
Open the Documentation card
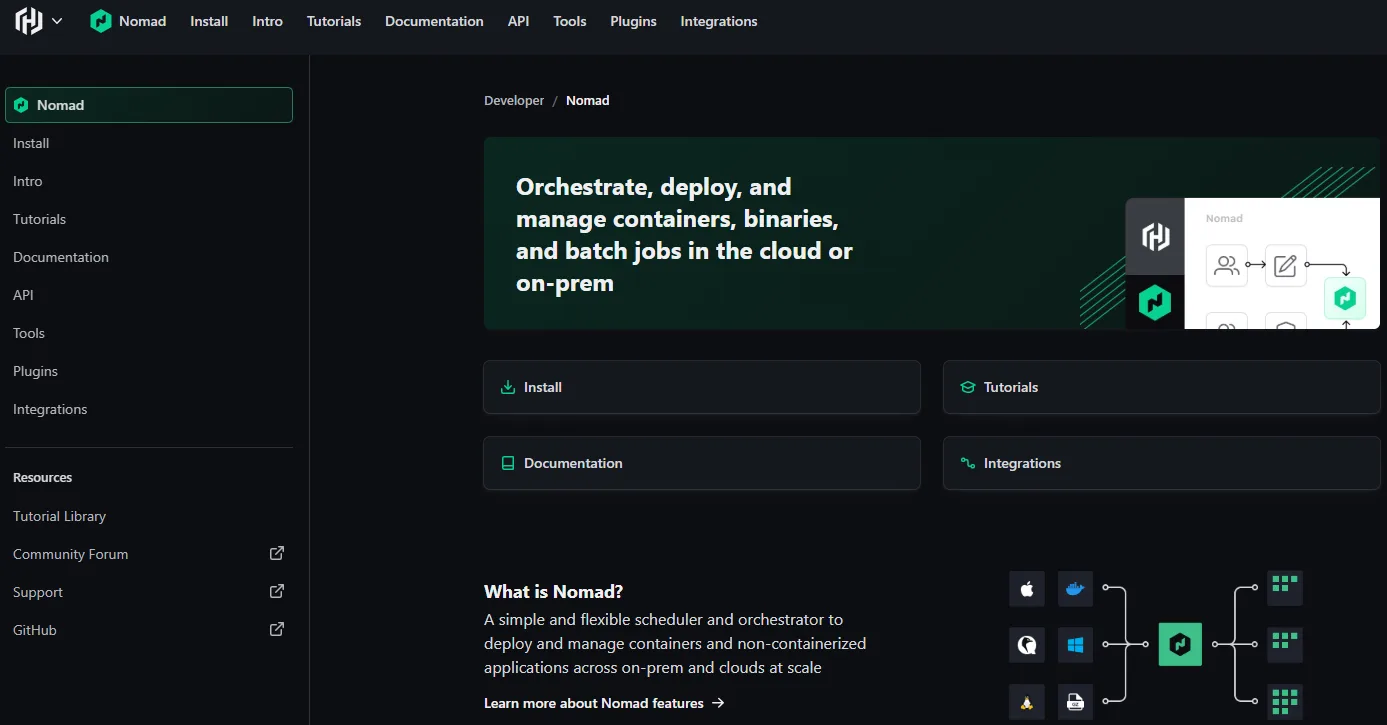coord(702,463)
